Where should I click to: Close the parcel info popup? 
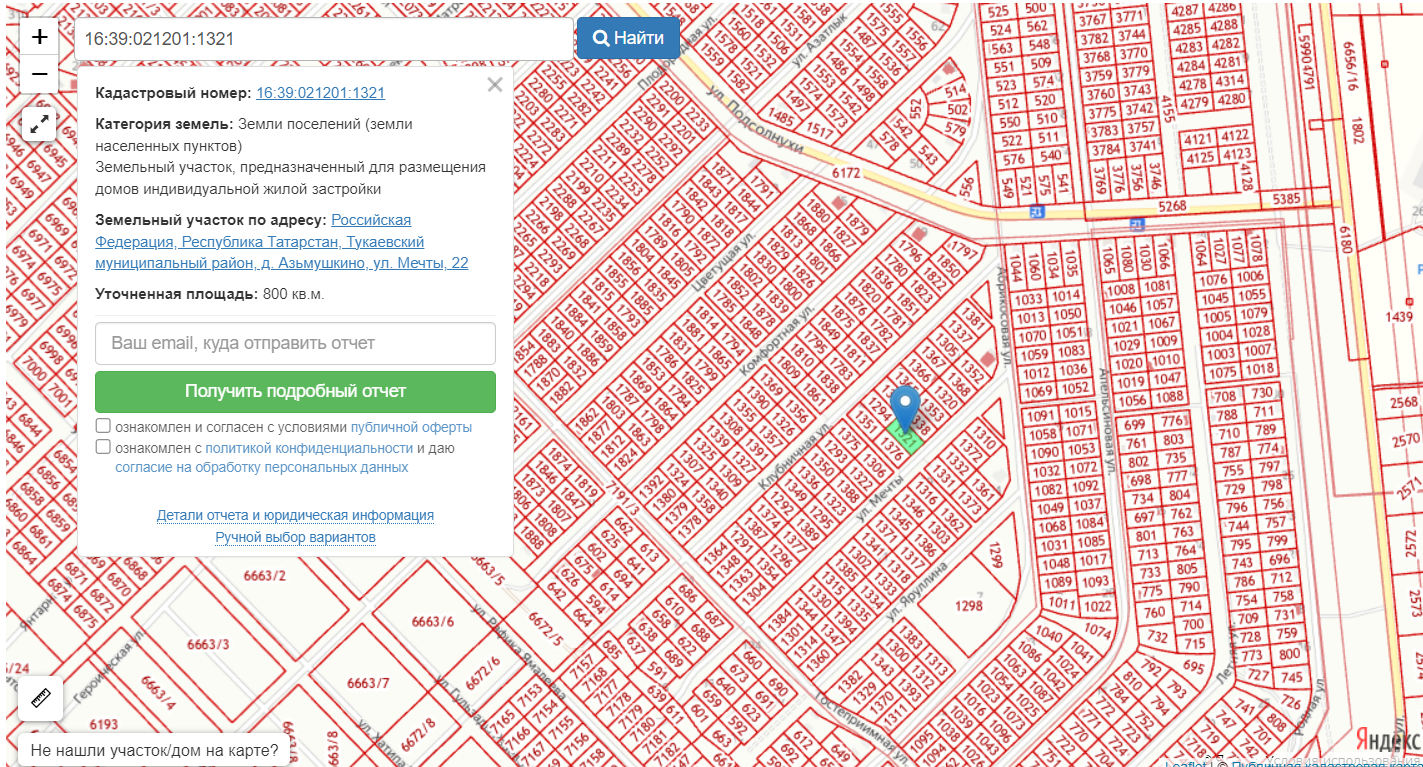(x=495, y=85)
